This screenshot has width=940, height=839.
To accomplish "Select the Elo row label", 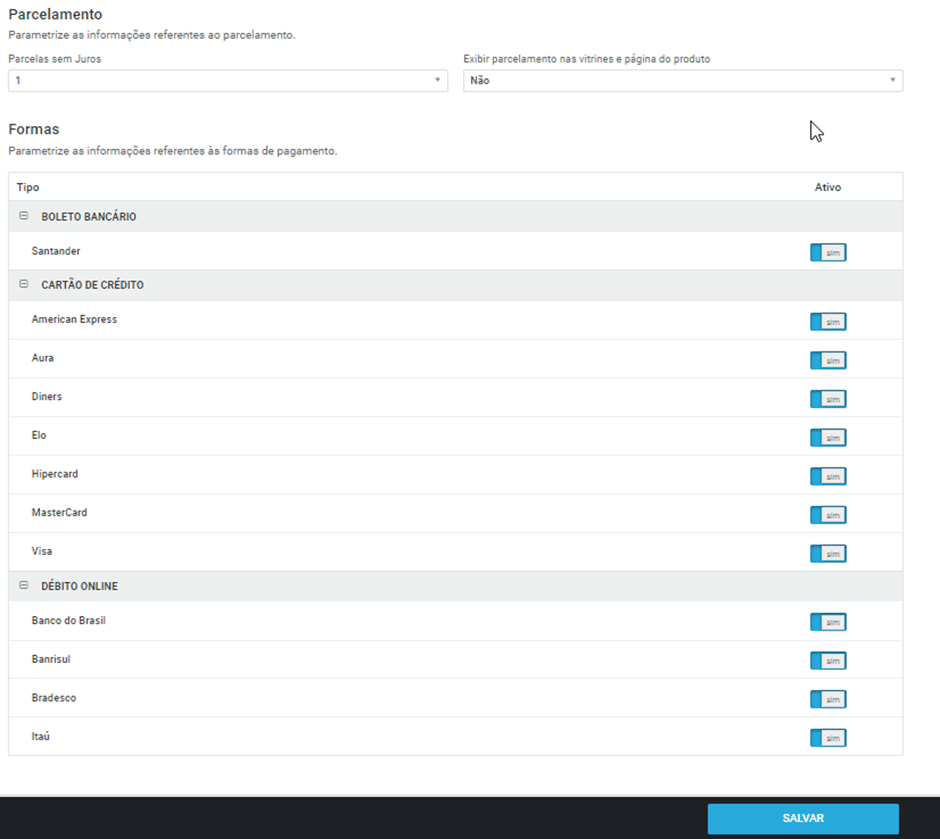I will tap(39, 435).
